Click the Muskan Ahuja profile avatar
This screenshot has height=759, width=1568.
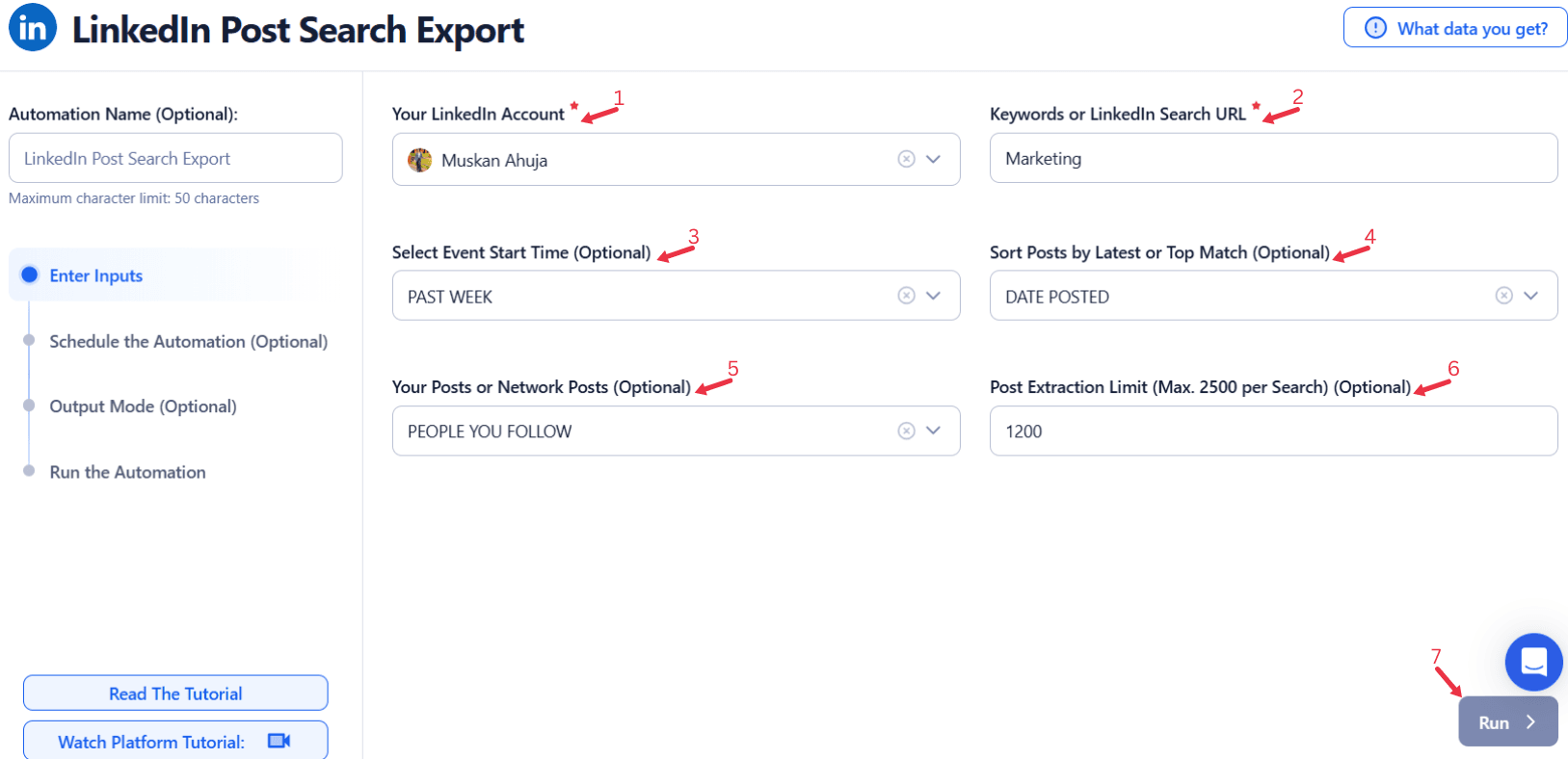[x=419, y=160]
